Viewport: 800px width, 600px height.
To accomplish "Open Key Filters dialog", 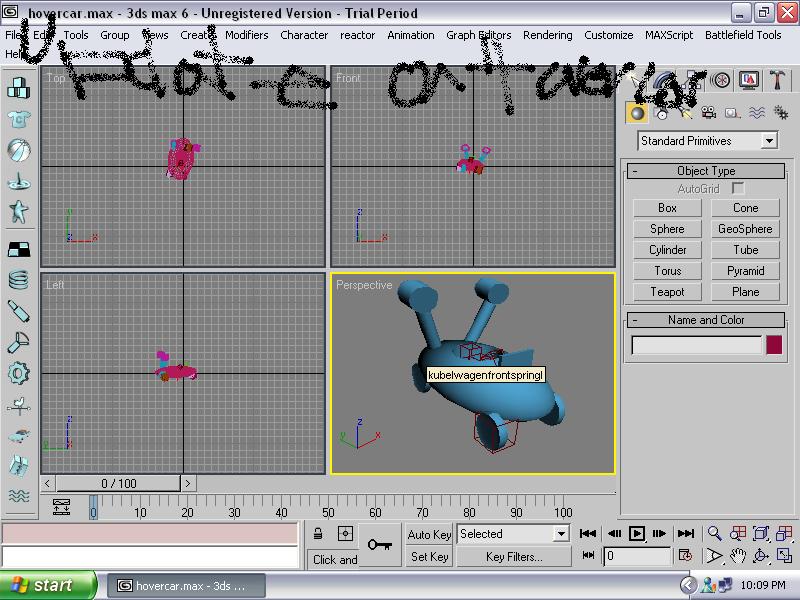I will tap(514, 557).
